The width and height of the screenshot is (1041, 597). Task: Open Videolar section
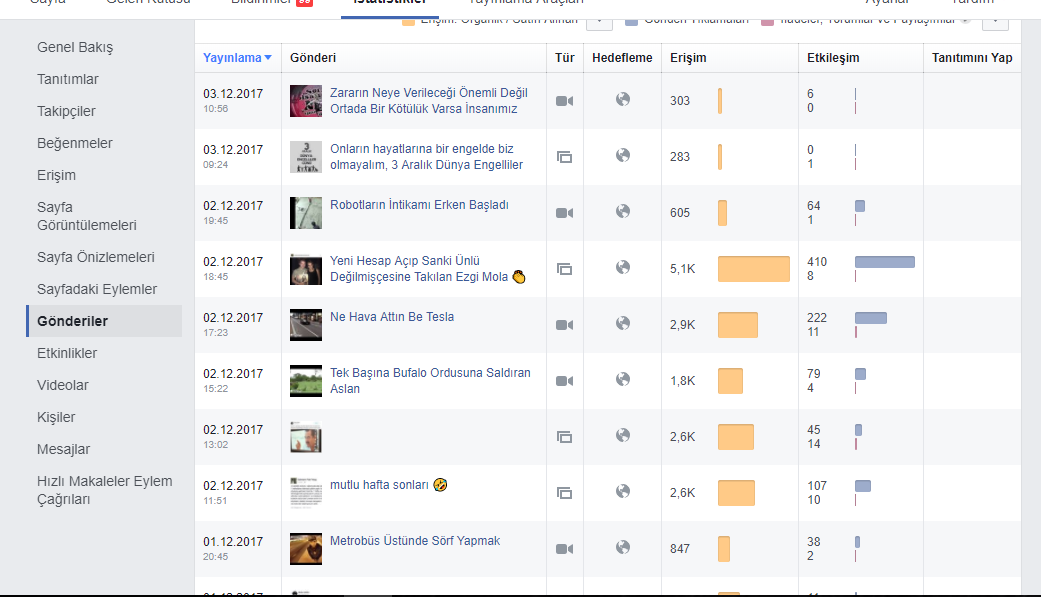coord(63,385)
